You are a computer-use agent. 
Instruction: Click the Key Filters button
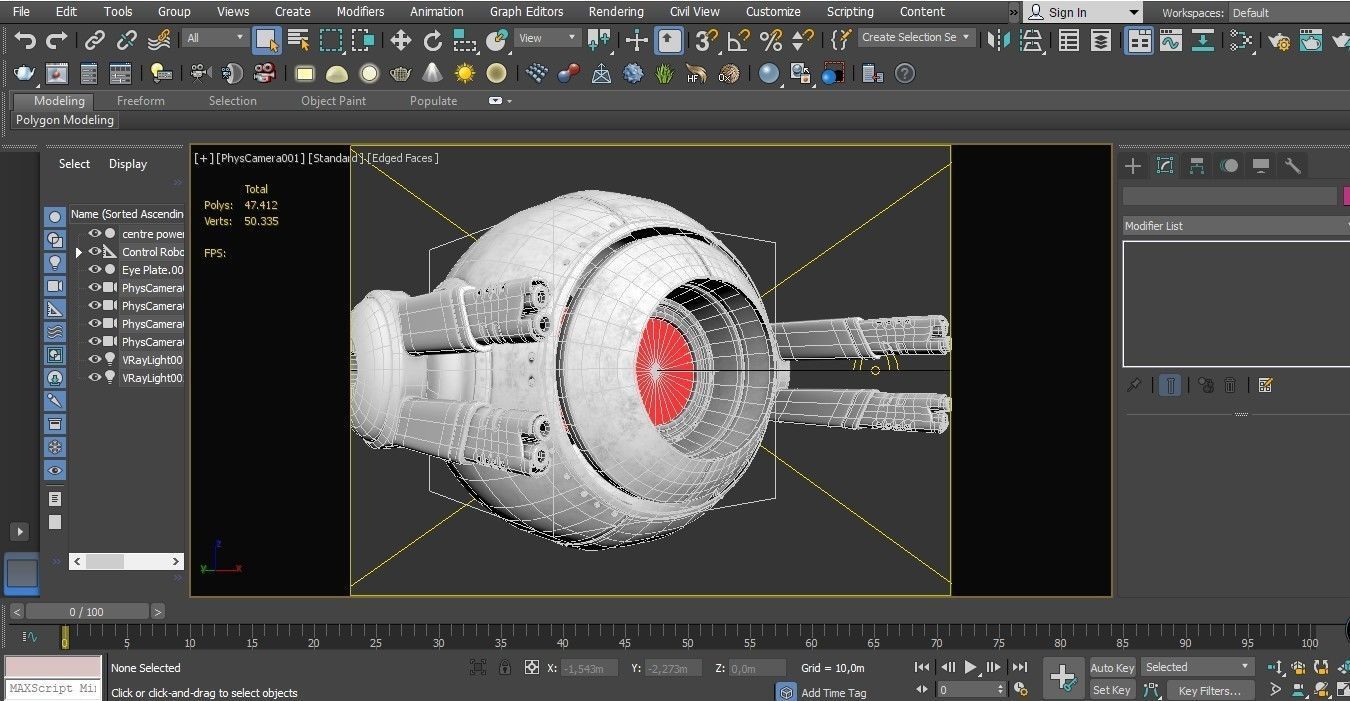(1209, 690)
